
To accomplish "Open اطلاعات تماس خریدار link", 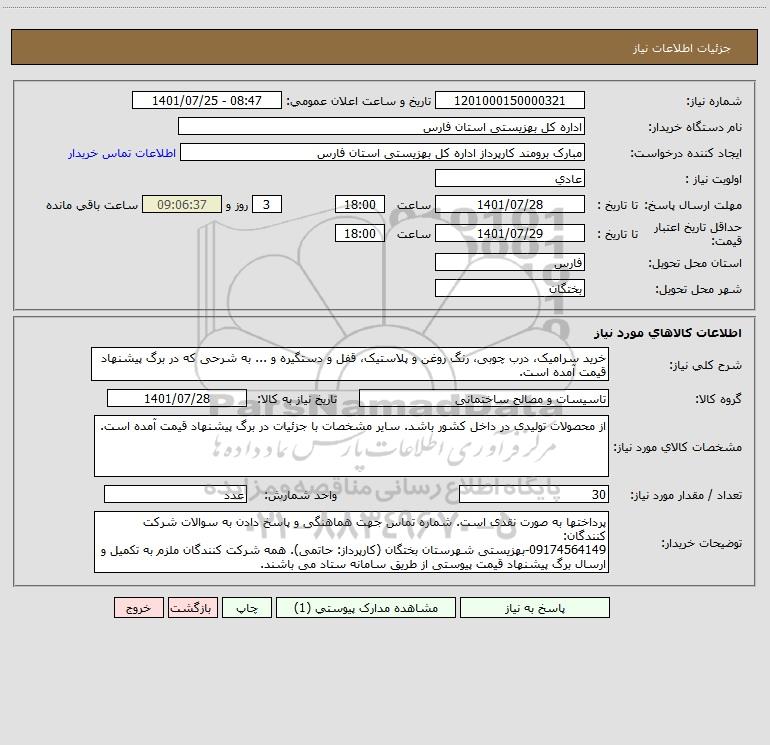I will [x=122, y=153].
